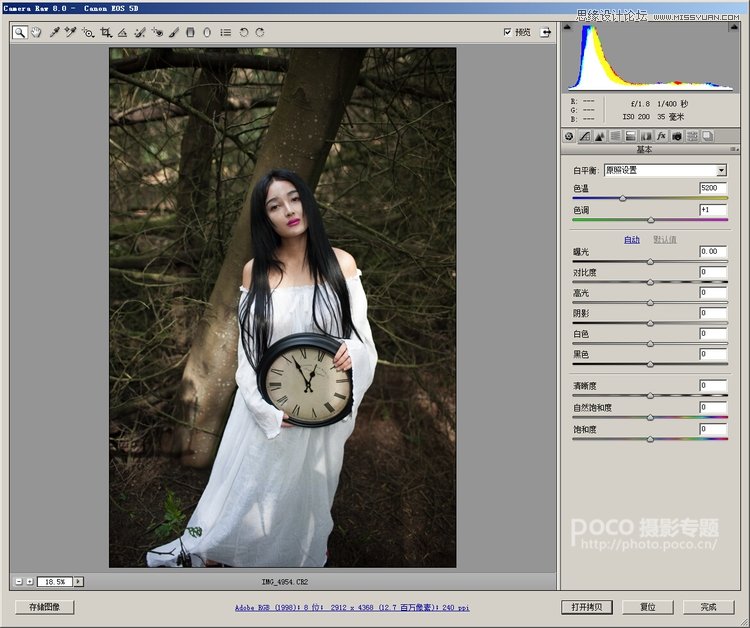The width and height of the screenshot is (750, 628).
Task: Click the 饱和度 saturation slider handle
Action: [x=650, y=439]
